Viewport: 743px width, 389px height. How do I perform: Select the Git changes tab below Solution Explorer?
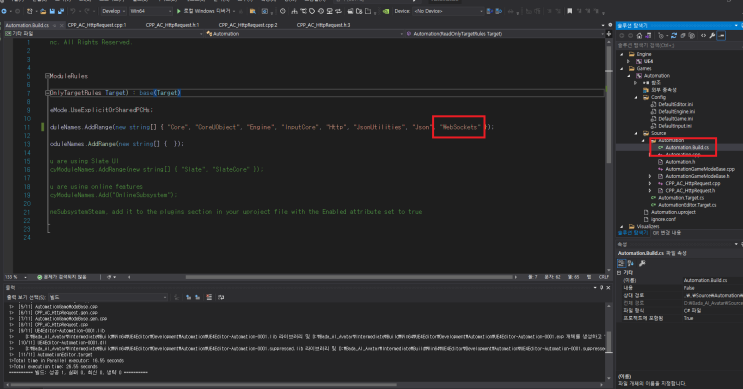click(666, 233)
